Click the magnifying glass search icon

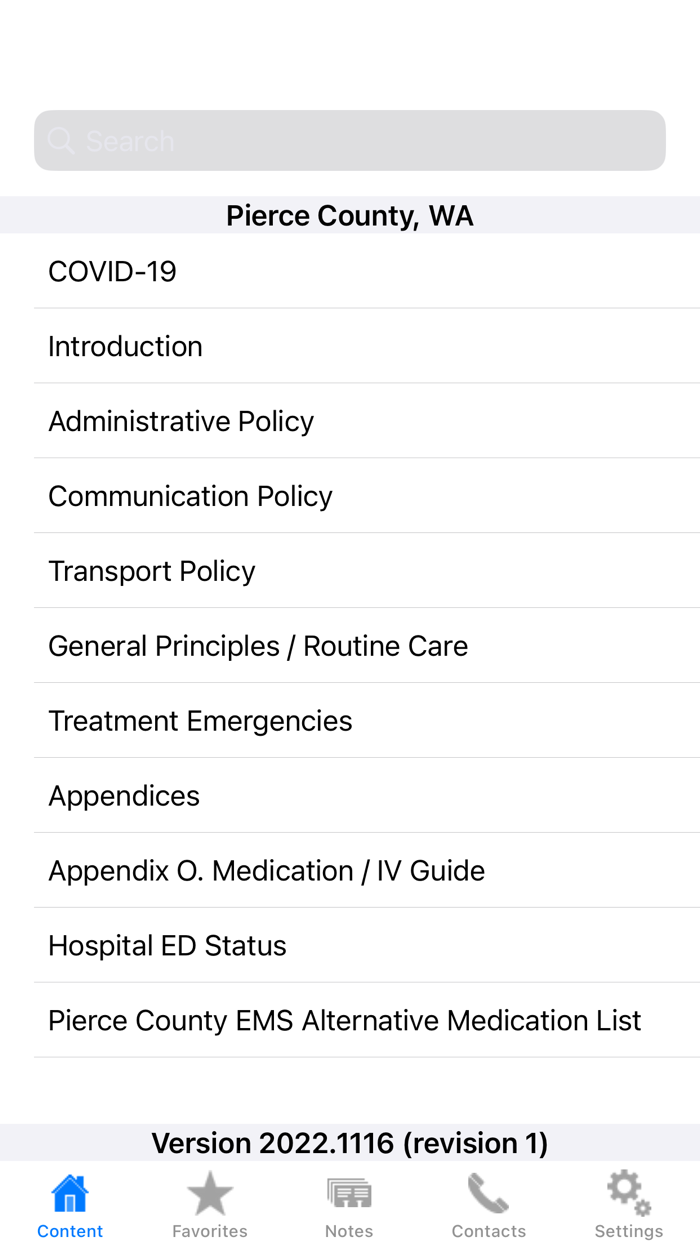click(x=60, y=140)
